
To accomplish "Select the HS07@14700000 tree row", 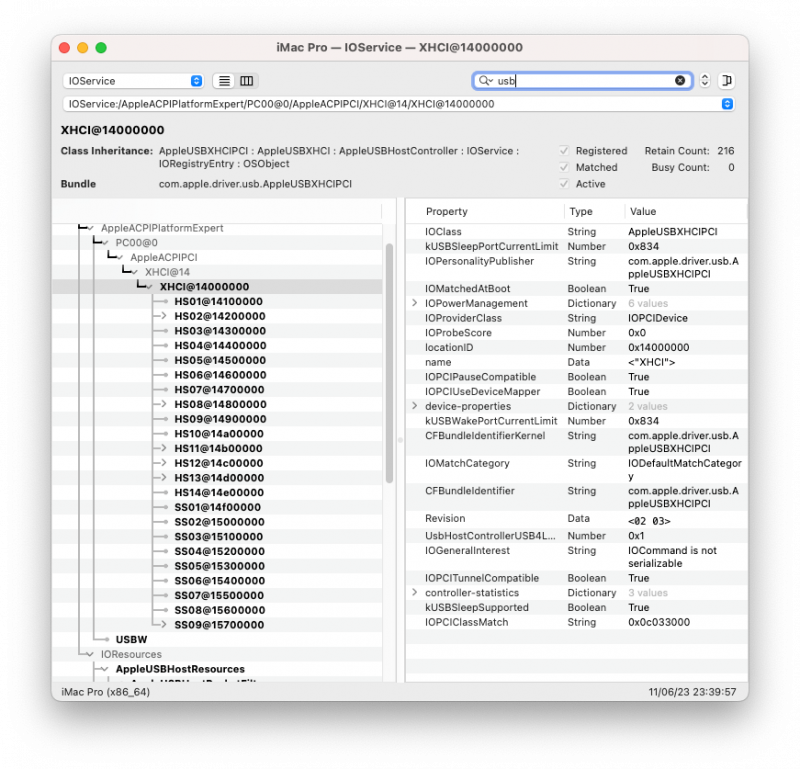I will point(217,390).
